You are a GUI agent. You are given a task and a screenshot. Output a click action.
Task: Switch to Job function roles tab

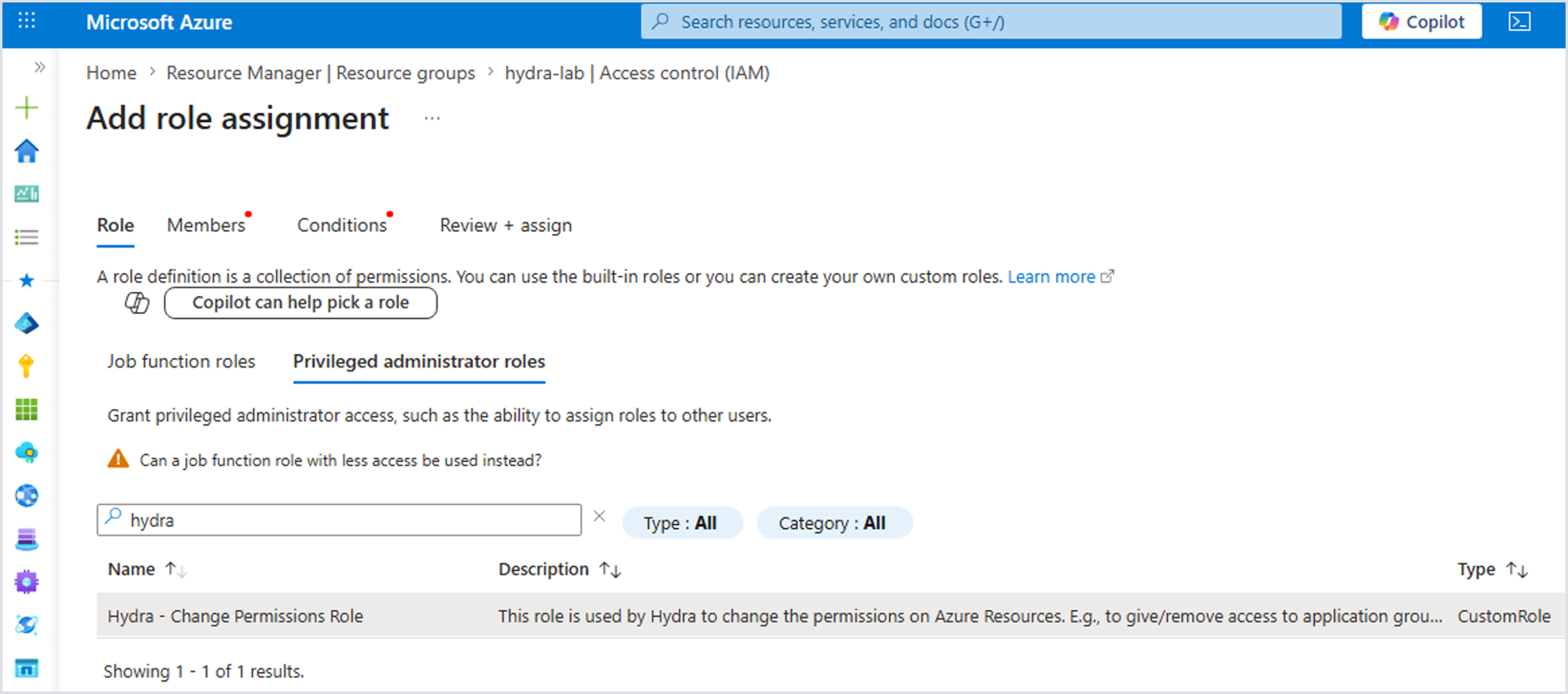[181, 361]
